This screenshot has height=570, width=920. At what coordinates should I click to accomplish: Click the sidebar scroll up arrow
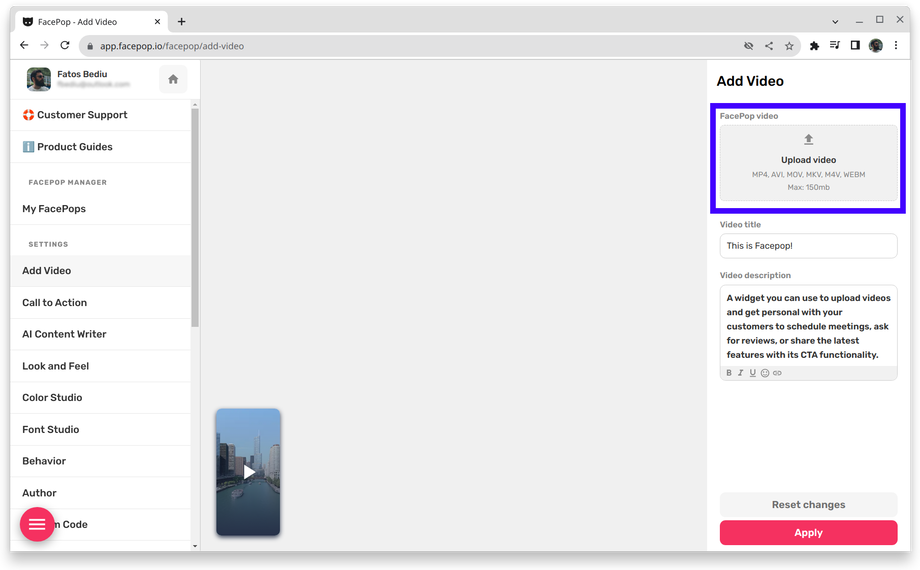tap(195, 104)
